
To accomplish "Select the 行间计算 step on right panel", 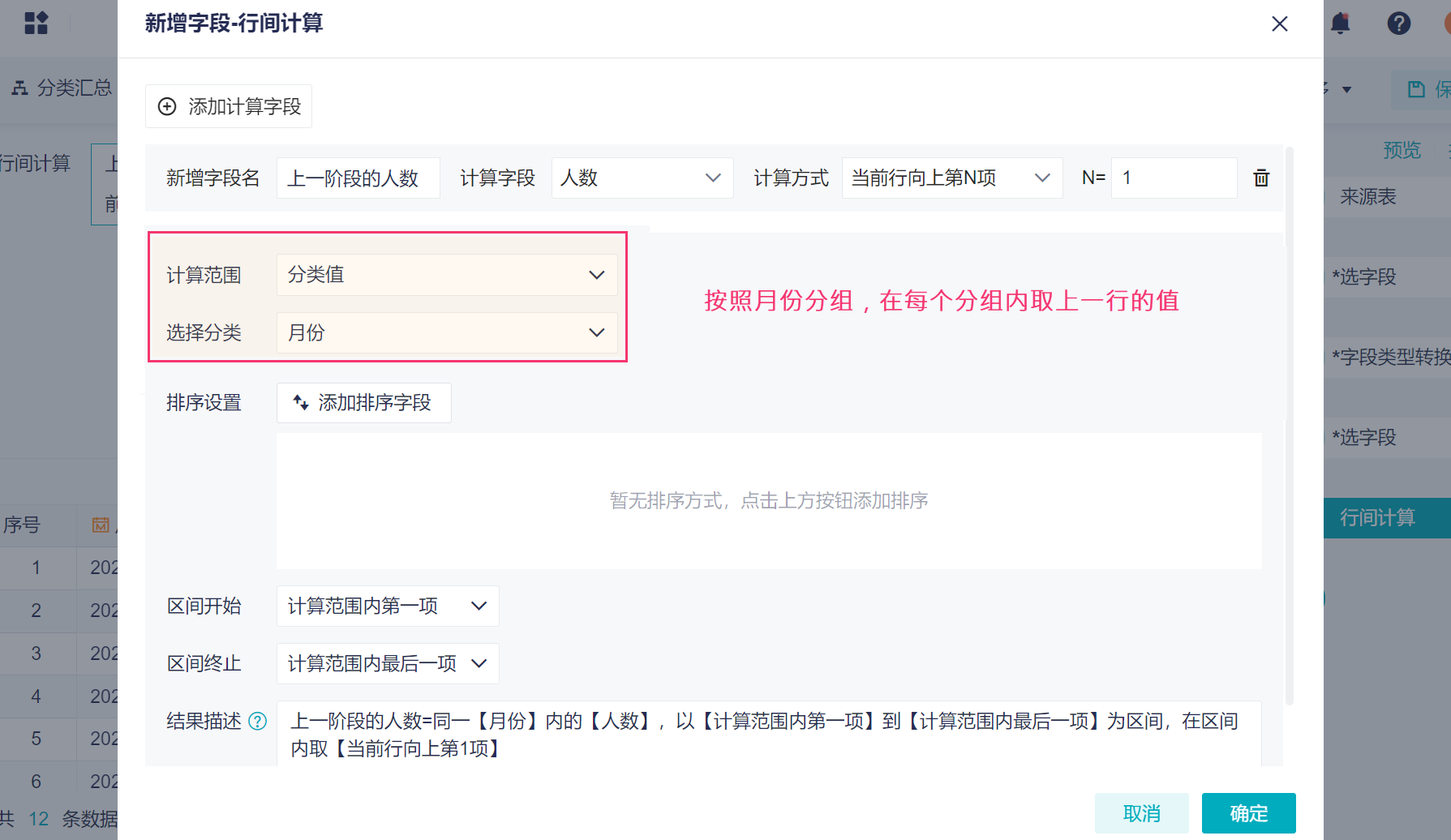I will point(1377,518).
